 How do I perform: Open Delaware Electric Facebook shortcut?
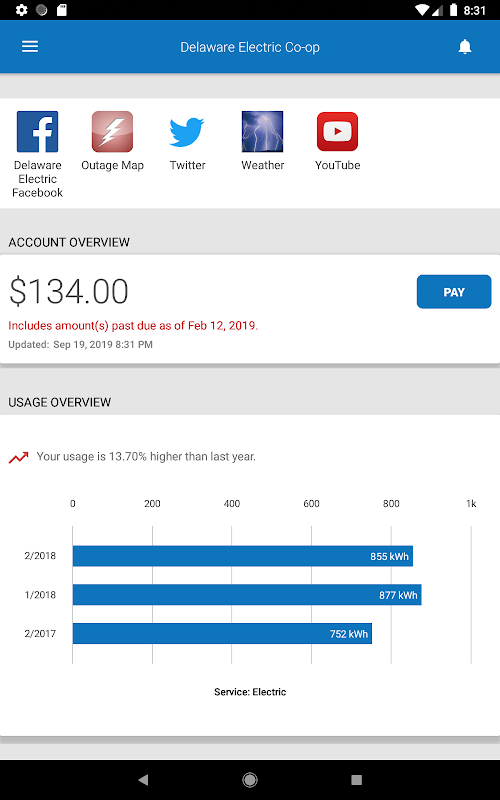(x=37, y=132)
